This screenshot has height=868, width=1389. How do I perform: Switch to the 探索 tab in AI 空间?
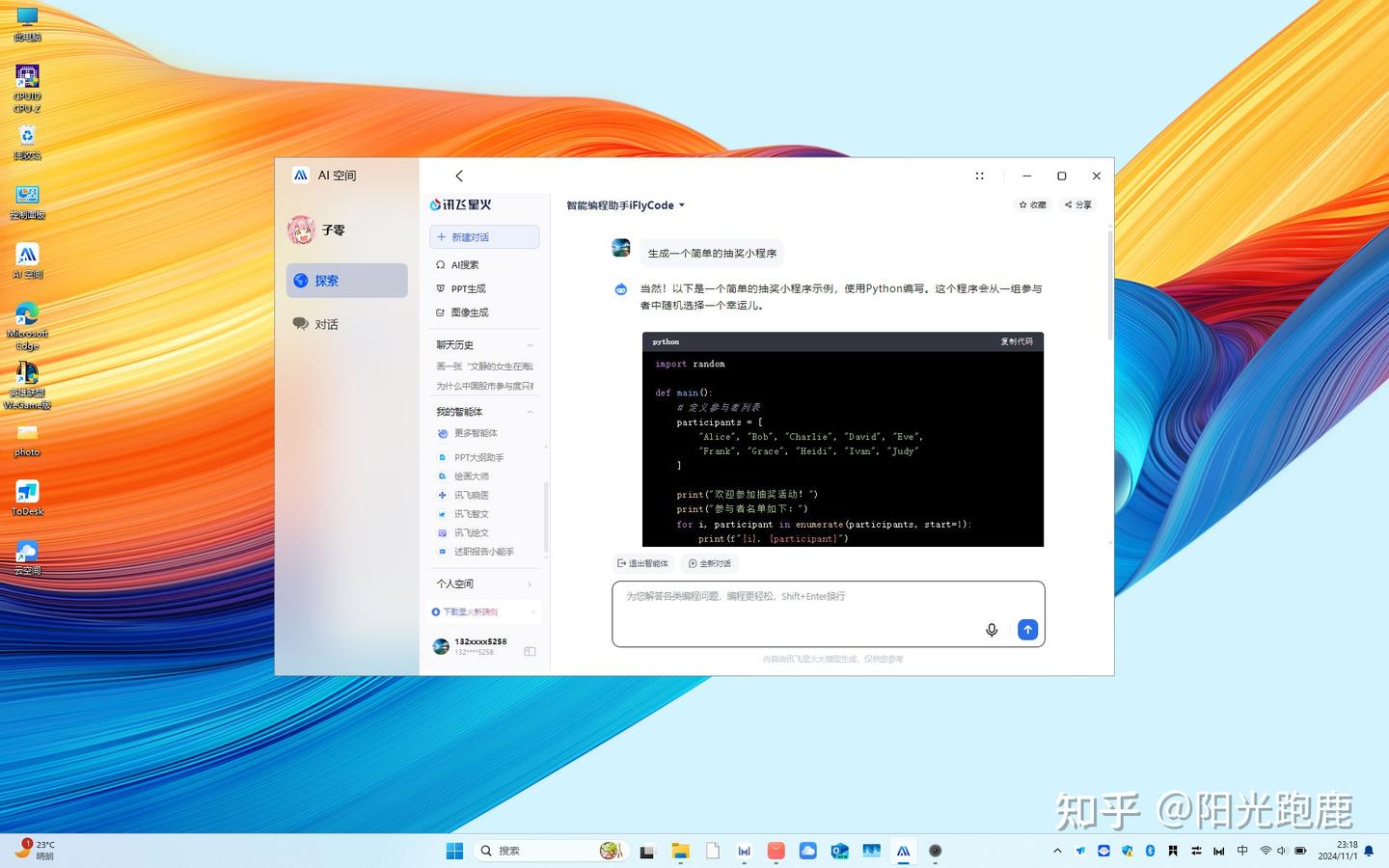pos(347,281)
